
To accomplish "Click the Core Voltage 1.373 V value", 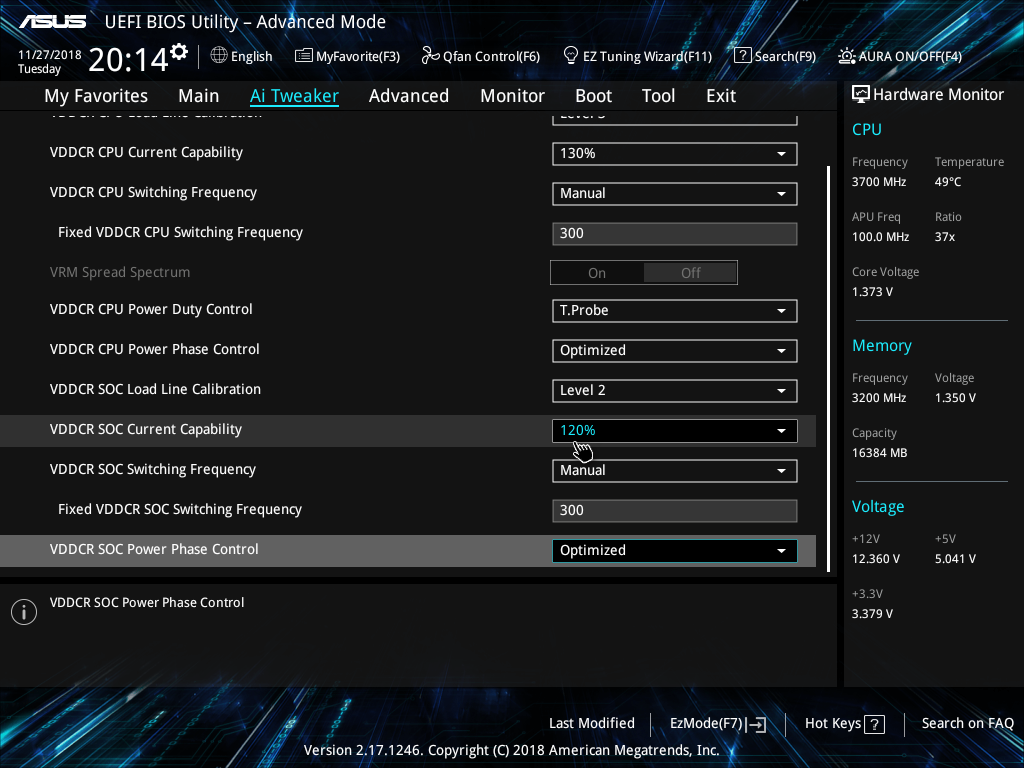I will tap(872, 292).
